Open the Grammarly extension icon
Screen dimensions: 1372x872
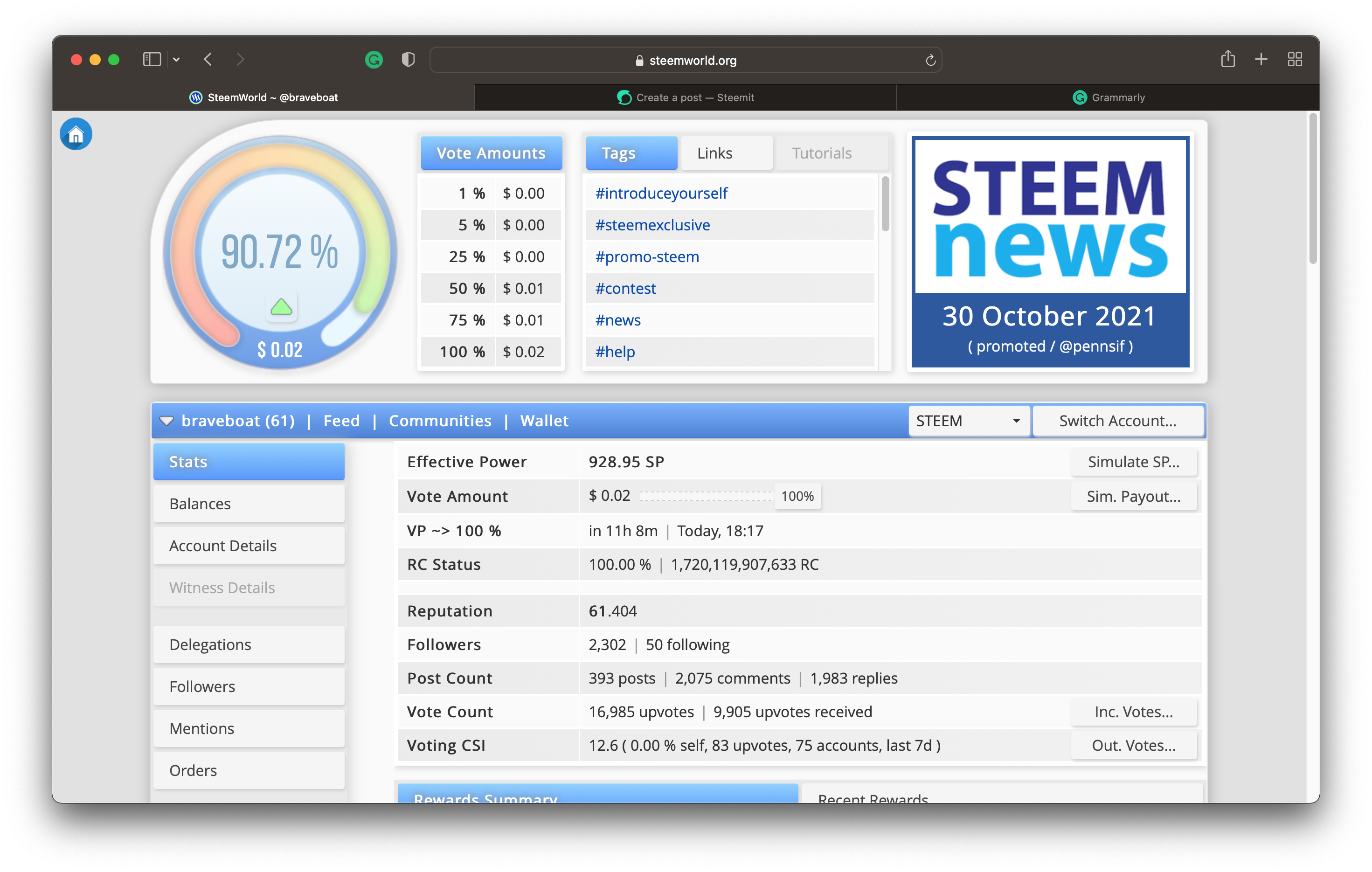374,60
